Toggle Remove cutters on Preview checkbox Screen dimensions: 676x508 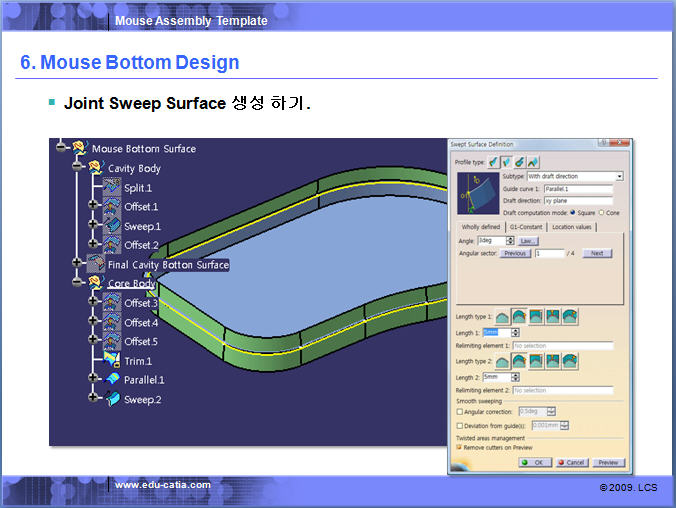(x=459, y=447)
